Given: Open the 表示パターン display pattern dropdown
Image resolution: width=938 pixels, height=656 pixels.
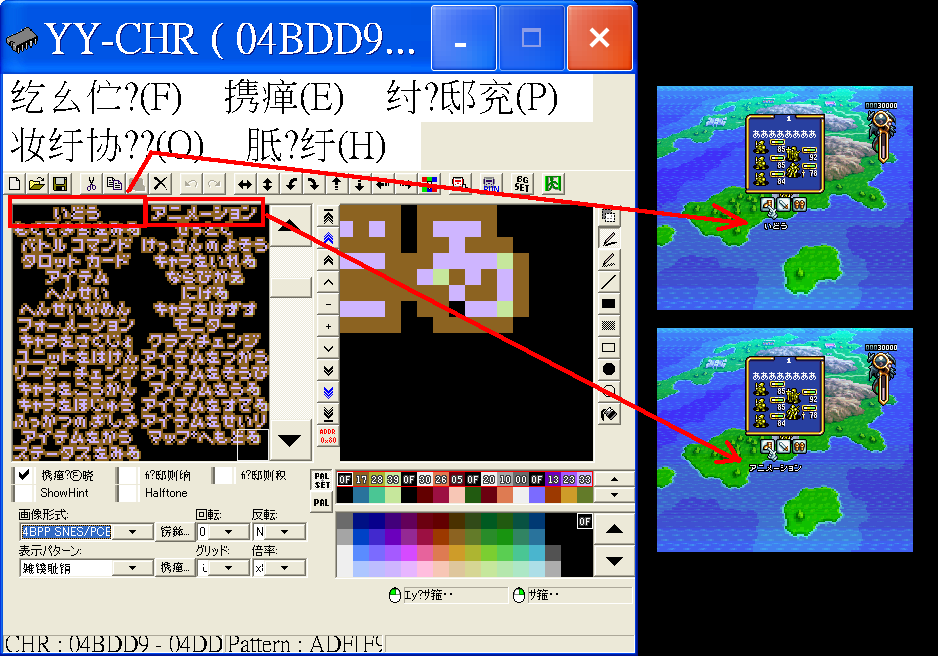Looking at the screenshot, I should 132,567.
